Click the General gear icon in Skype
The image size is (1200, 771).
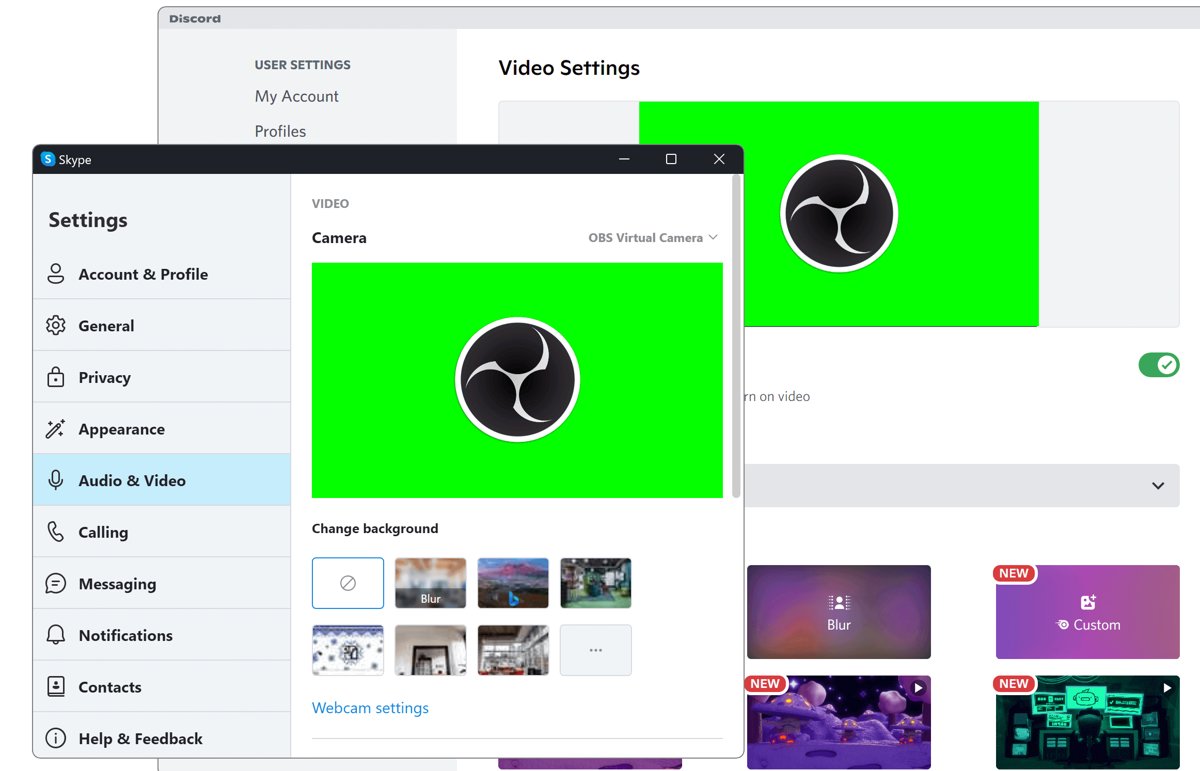pyautogui.click(x=56, y=326)
